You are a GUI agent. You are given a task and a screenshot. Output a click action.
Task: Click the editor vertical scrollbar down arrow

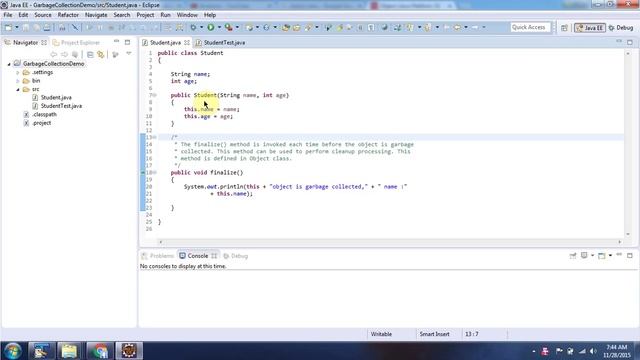click(x=628, y=234)
